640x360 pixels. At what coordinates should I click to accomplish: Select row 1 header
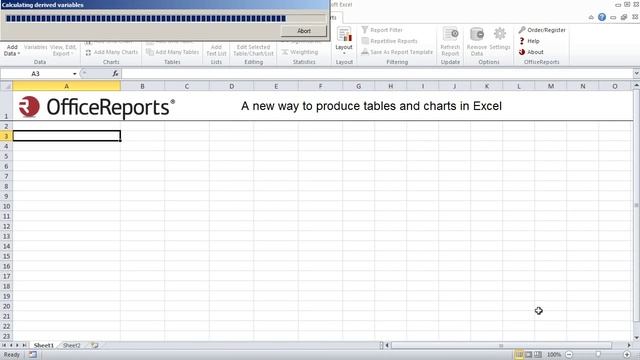6,106
